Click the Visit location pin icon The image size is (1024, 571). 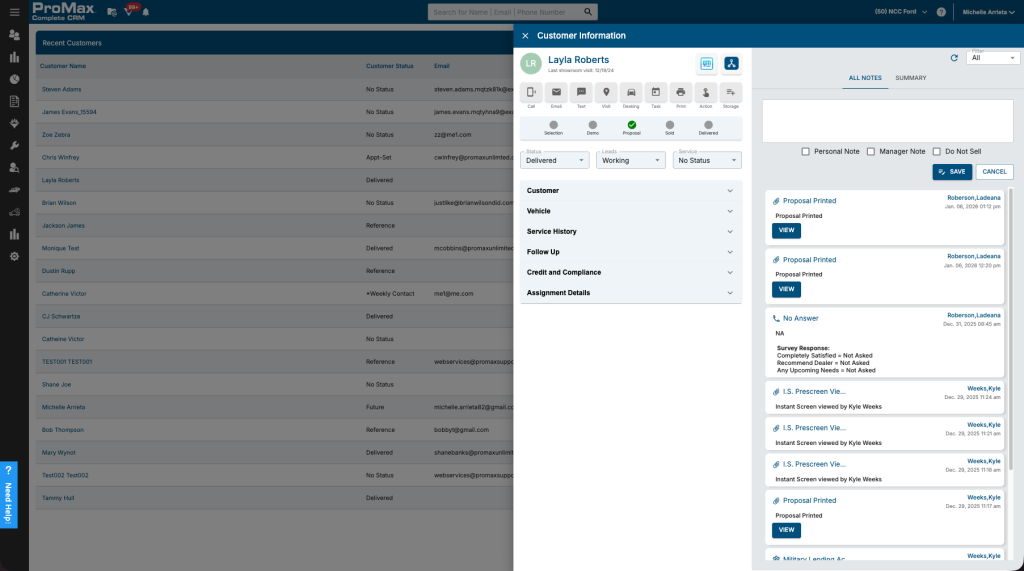click(x=606, y=92)
